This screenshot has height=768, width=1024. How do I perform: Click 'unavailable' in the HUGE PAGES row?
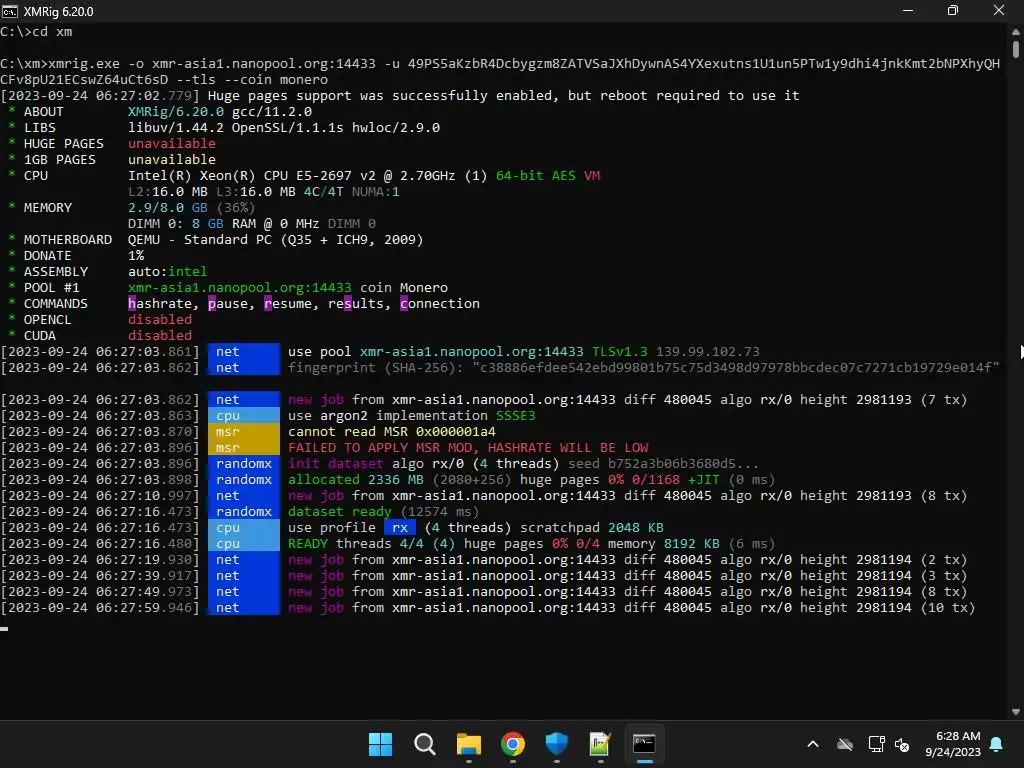click(172, 144)
